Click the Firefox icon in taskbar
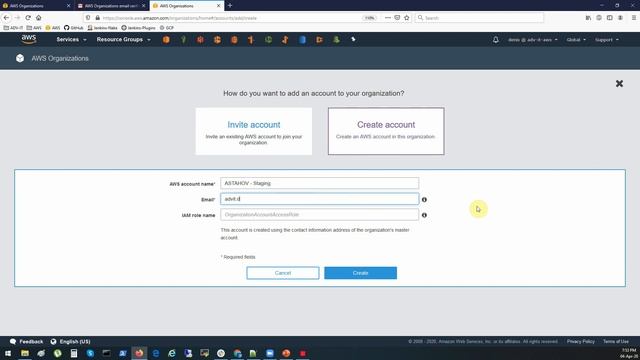This screenshot has width=640, height=360. pyautogui.click(x=139, y=353)
